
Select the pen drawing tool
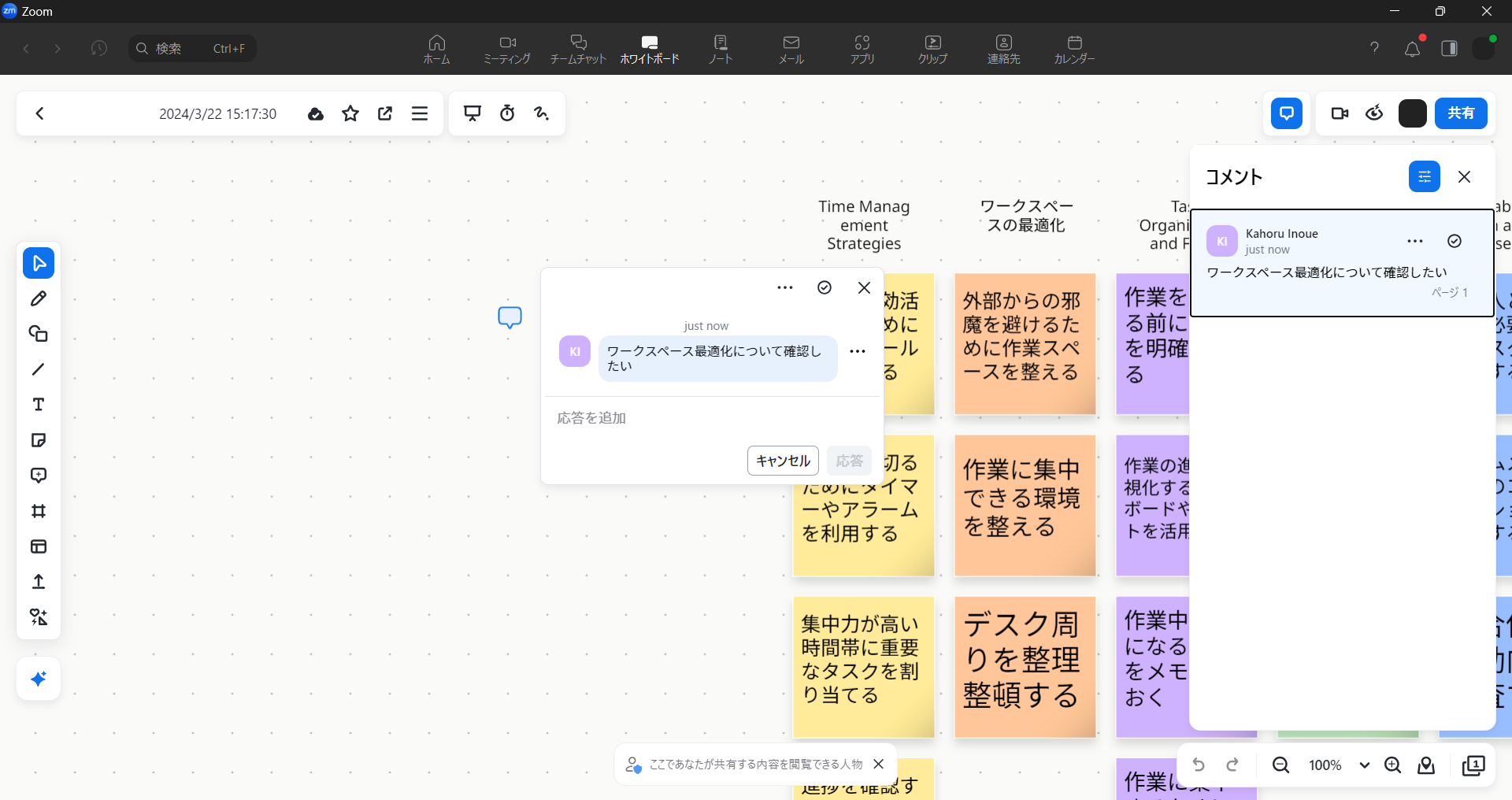[39, 298]
